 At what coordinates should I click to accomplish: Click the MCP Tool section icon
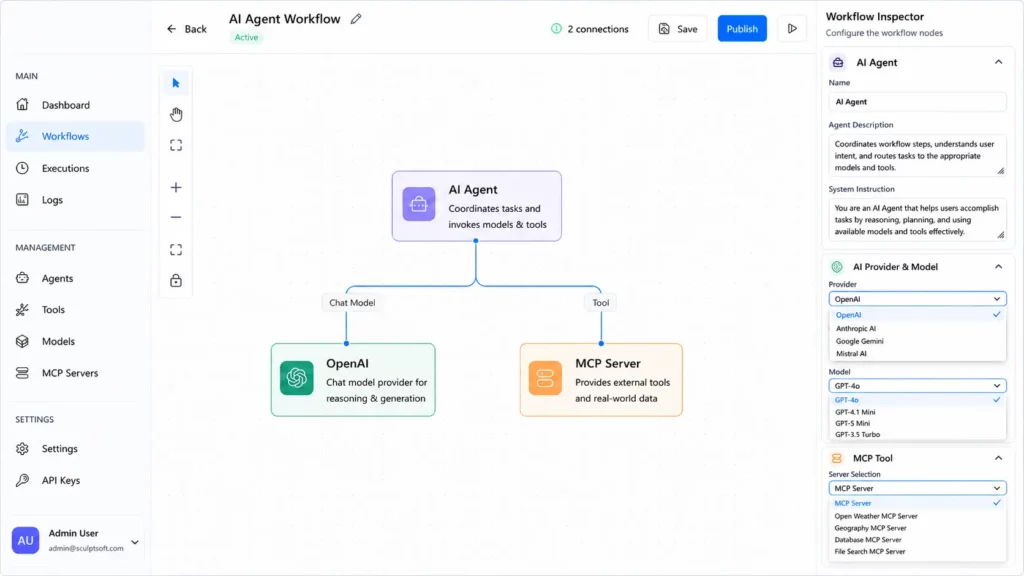(x=837, y=458)
